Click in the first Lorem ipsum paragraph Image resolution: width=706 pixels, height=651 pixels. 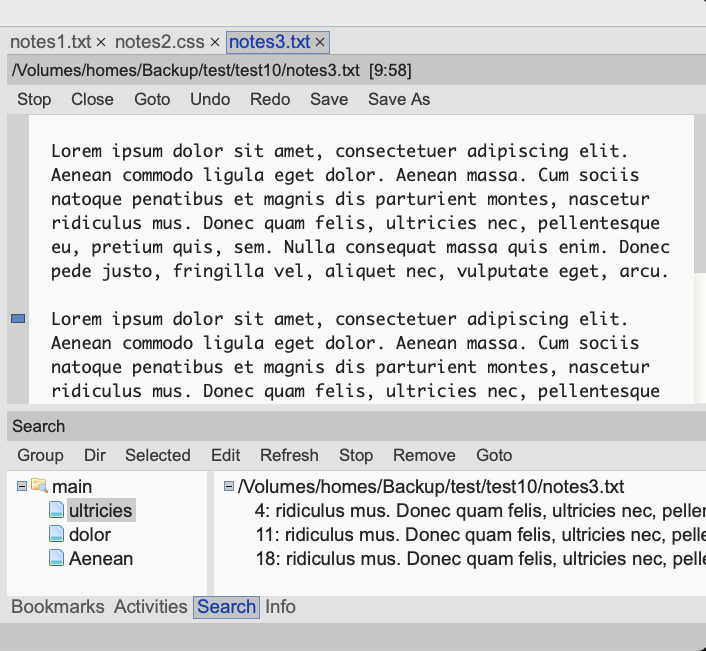click(360, 211)
